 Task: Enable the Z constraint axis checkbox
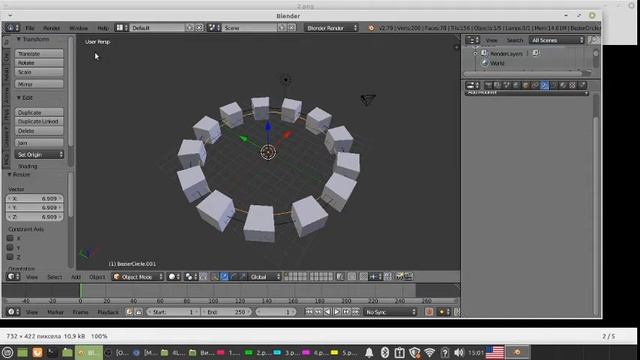pos(10,257)
